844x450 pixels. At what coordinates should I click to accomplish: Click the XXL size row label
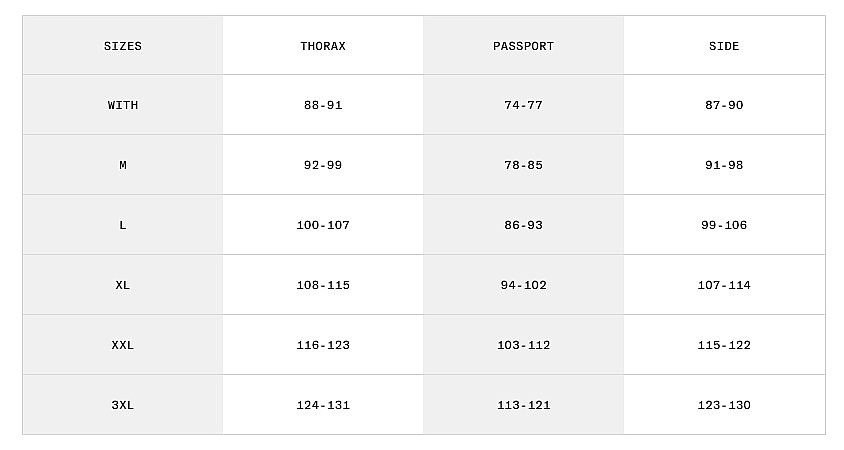click(123, 345)
